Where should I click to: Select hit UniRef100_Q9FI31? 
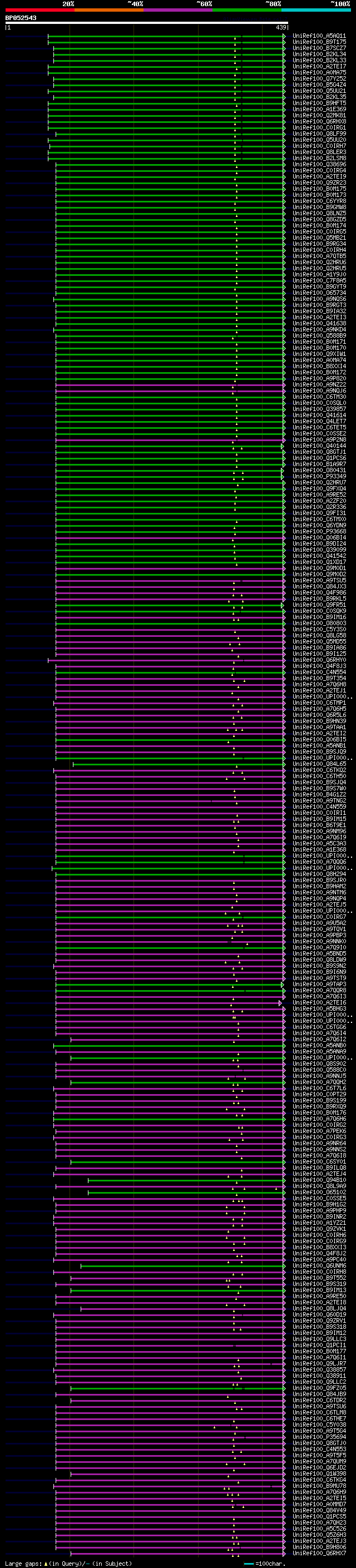pos(319,512)
